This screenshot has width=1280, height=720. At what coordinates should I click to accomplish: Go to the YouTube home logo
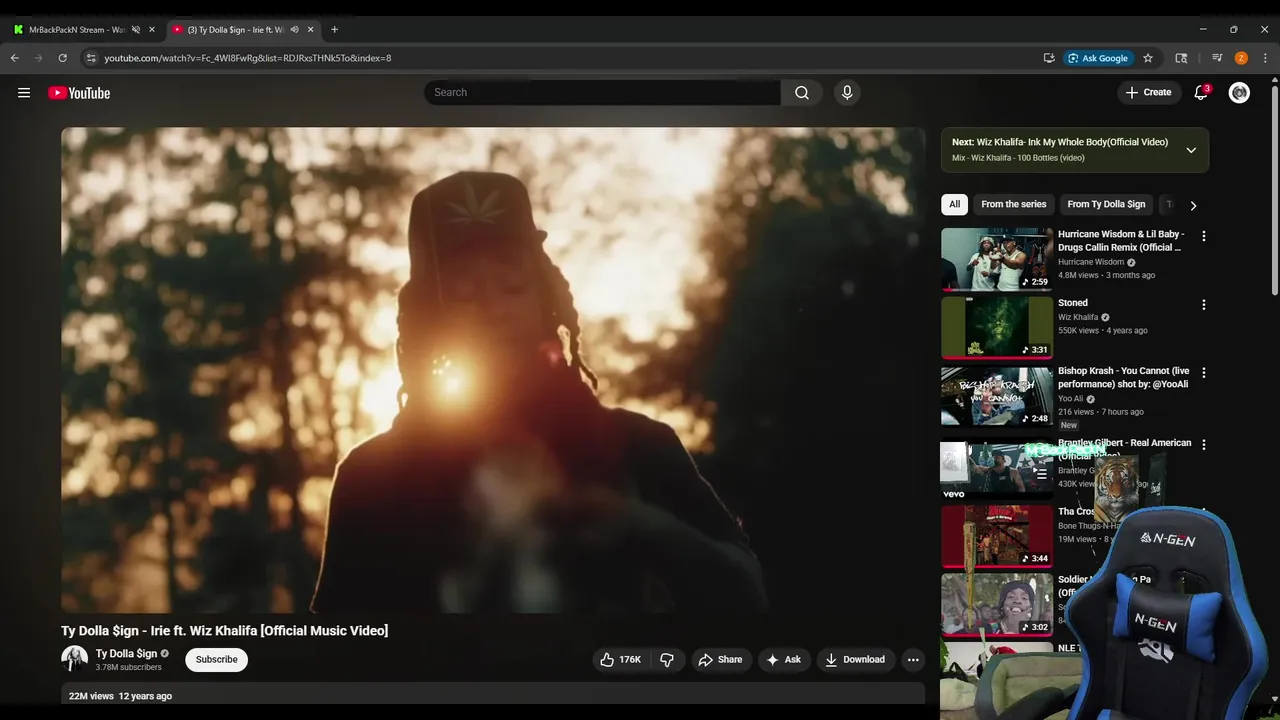(79, 93)
